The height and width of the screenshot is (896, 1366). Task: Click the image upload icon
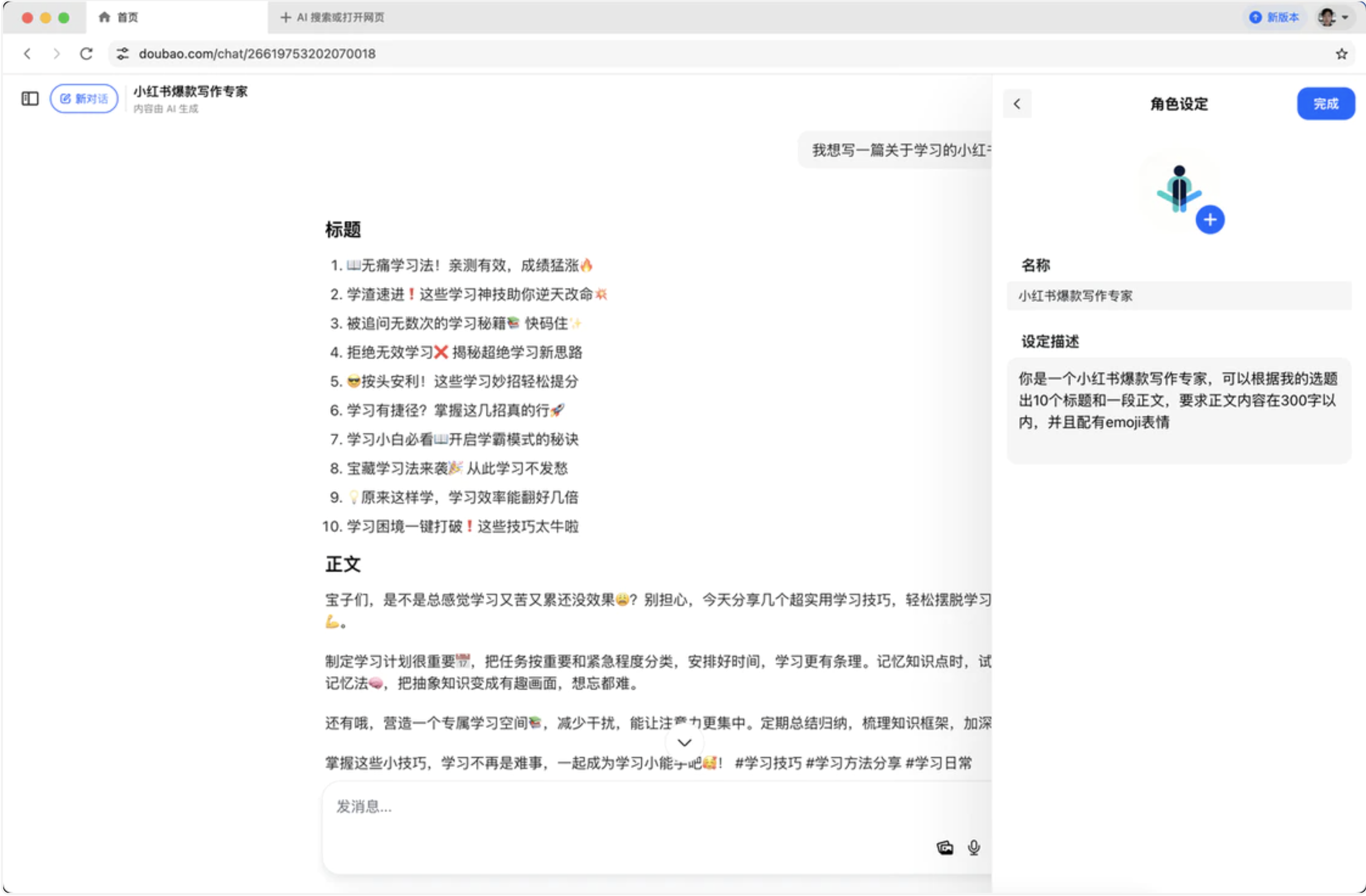tap(944, 848)
